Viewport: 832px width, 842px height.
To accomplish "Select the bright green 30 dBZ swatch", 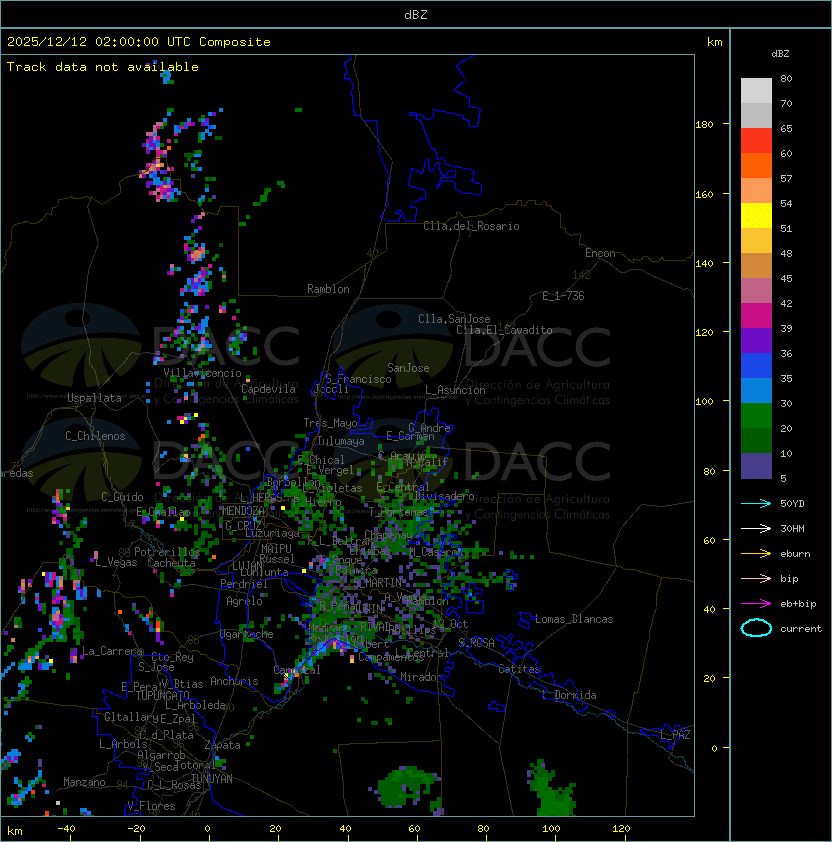I will point(756,415).
